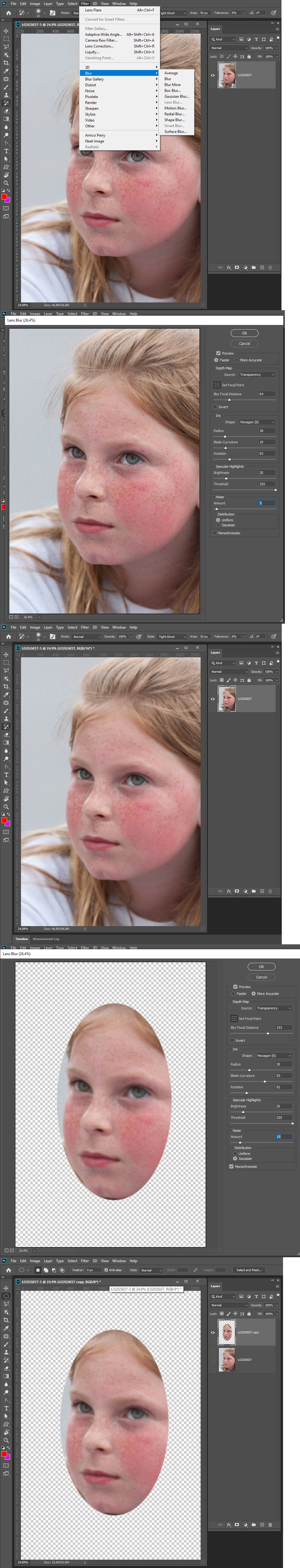Select Hand tool in the RGB/16 window toolbar
300x1568 pixels.
pyautogui.click(x=6, y=798)
